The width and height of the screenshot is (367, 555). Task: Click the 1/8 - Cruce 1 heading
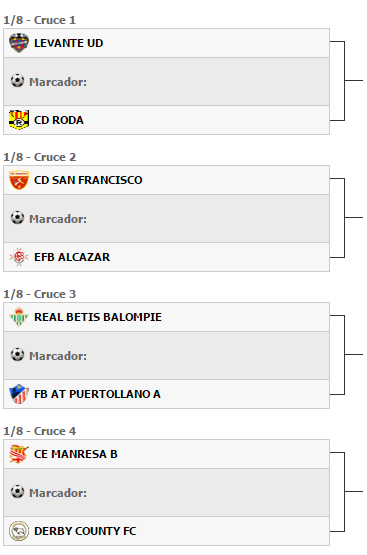click(x=39, y=20)
